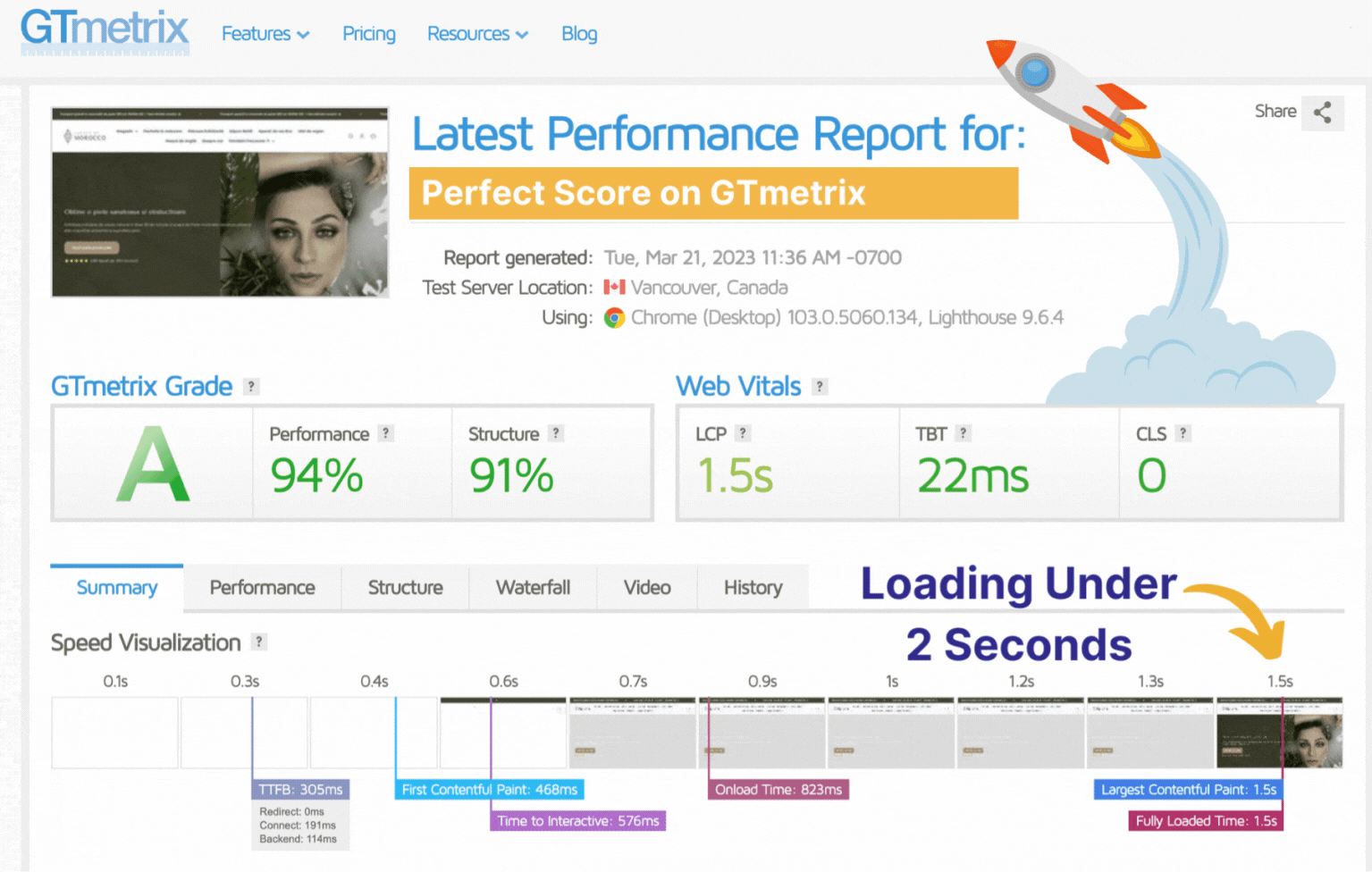1372x872 pixels.
Task: Expand the Resources dropdown menu
Action: point(478,34)
